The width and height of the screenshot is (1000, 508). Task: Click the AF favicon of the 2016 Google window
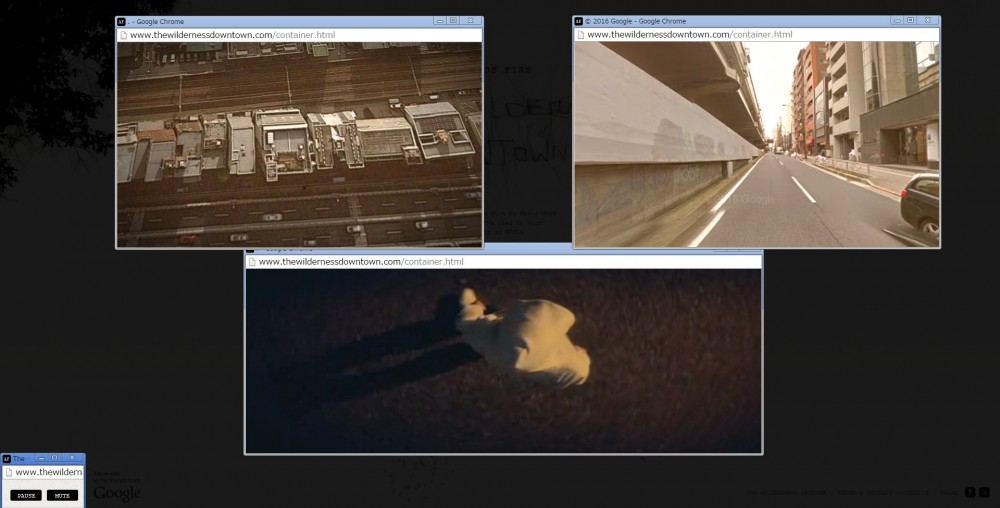(578, 21)
